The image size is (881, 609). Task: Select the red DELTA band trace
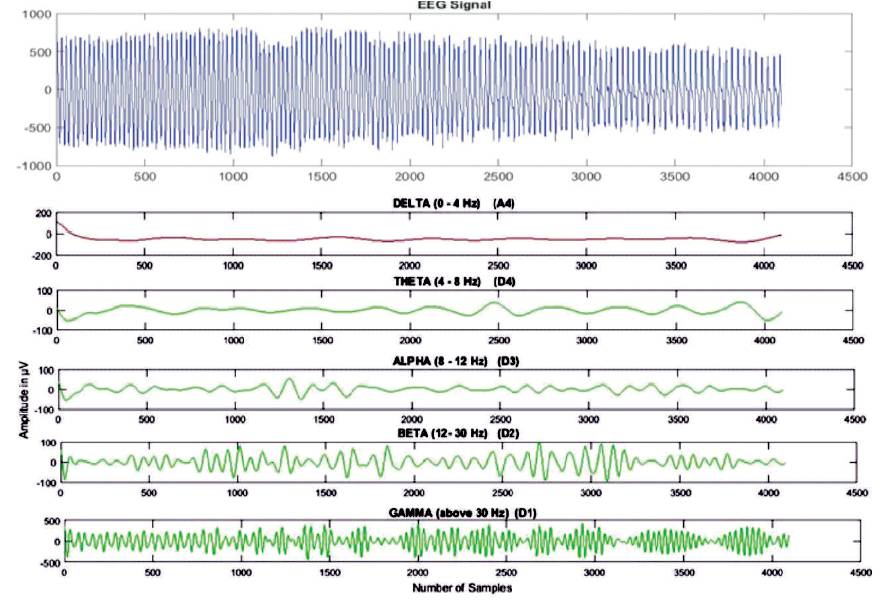point(400,240)
